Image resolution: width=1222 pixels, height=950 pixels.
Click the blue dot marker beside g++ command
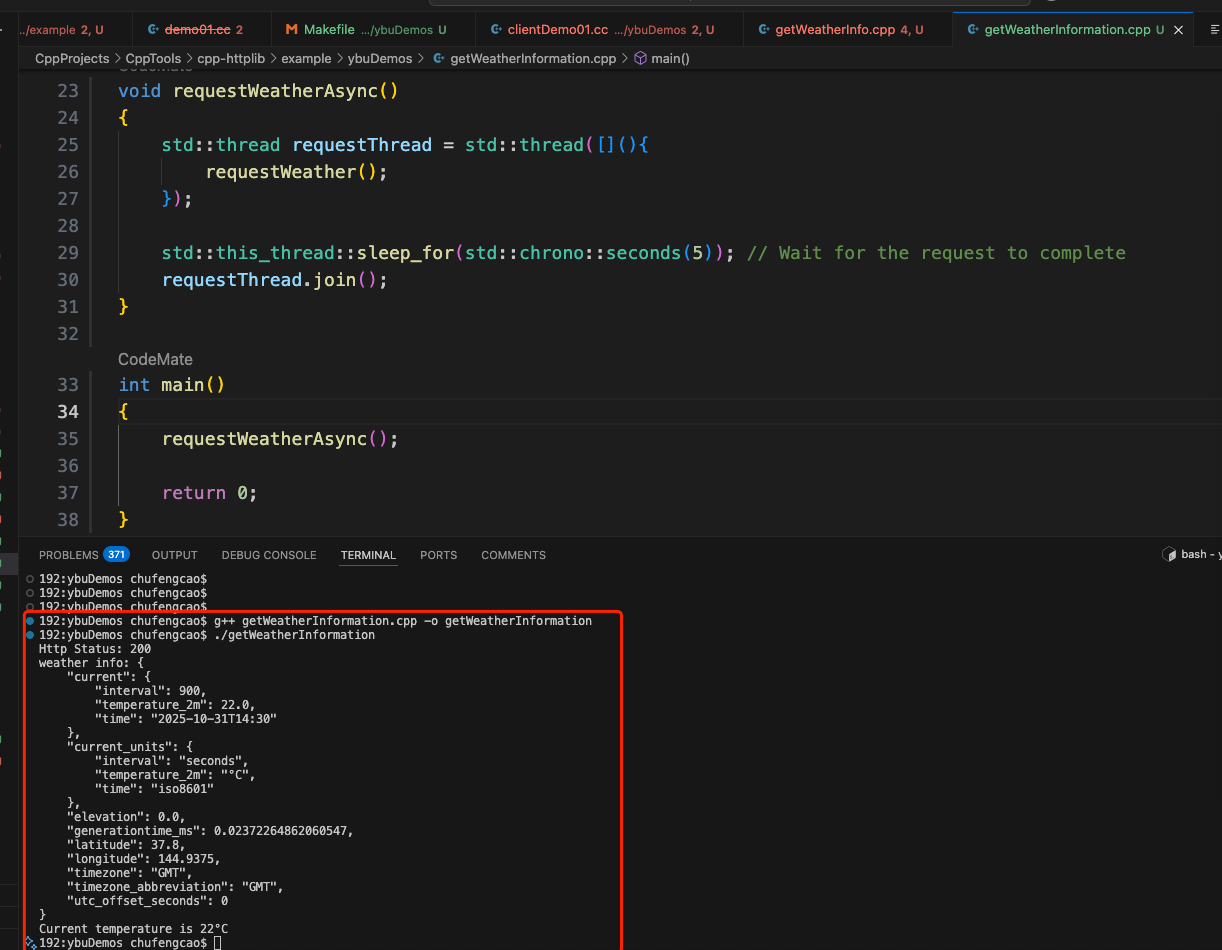coord(30,621)
